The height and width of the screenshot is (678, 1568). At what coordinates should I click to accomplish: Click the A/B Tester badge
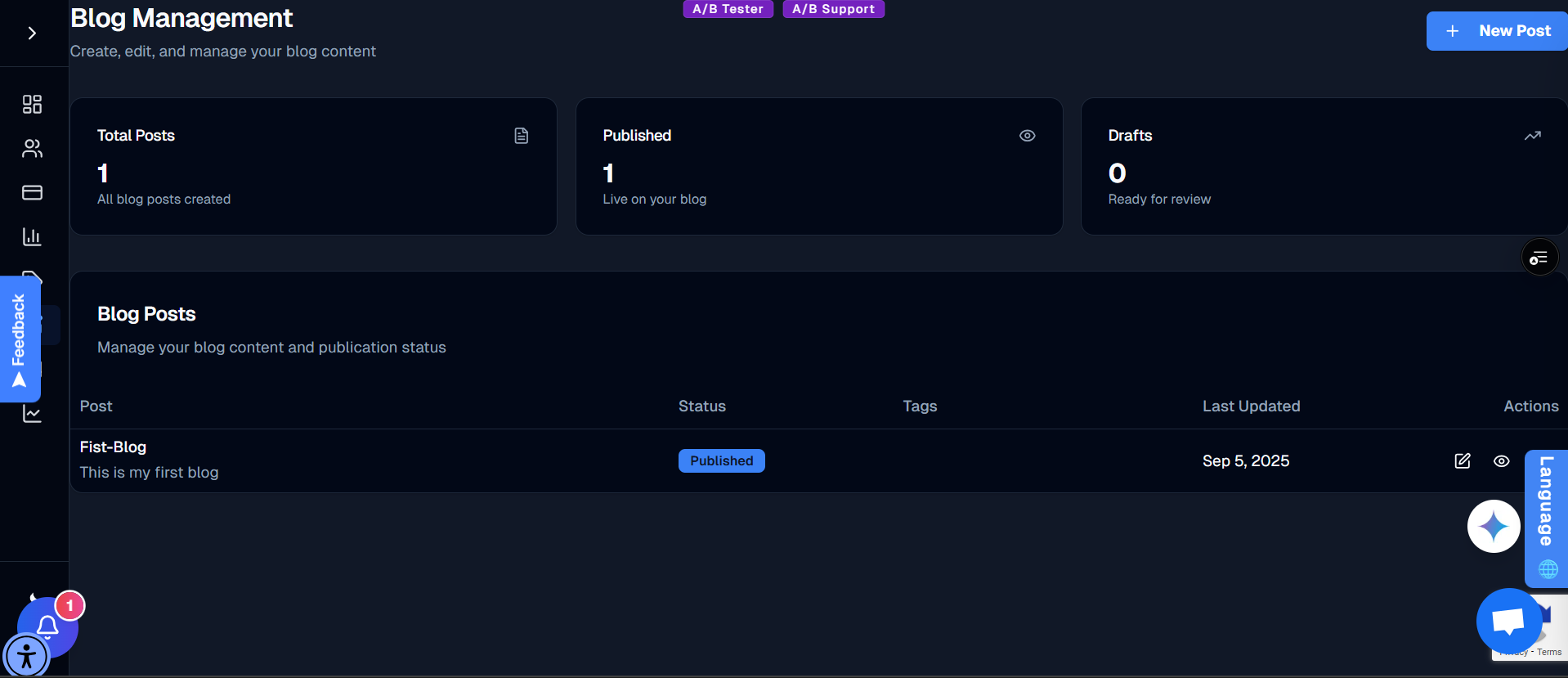tap(728, 9)
